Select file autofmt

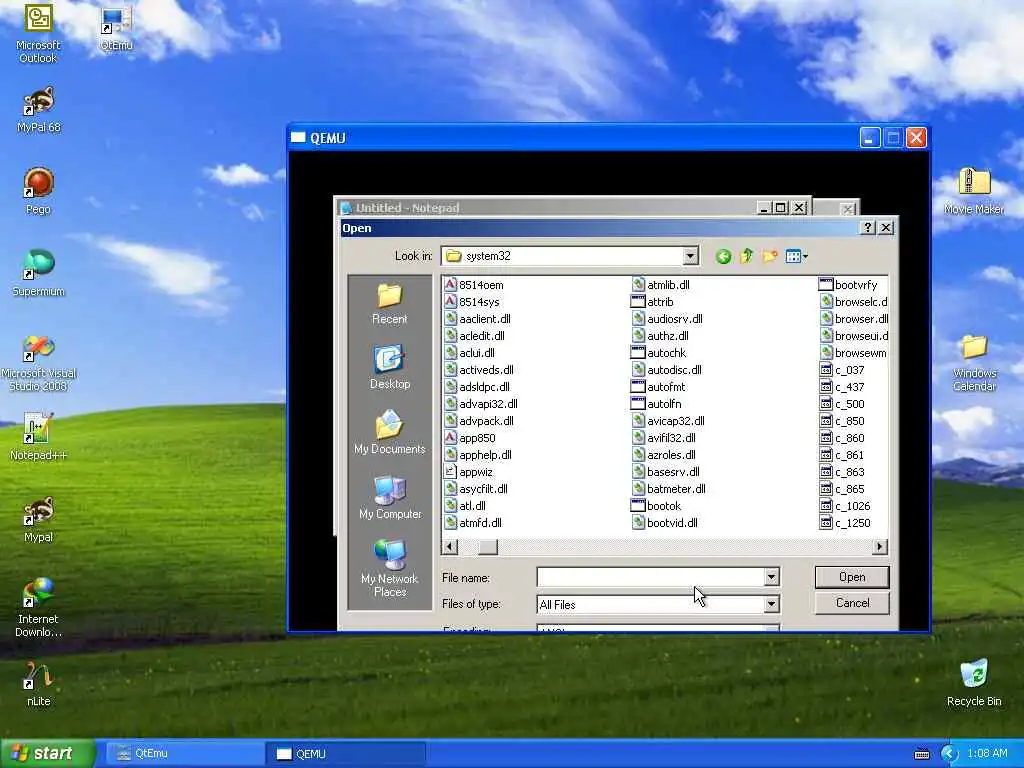point(658,387)
